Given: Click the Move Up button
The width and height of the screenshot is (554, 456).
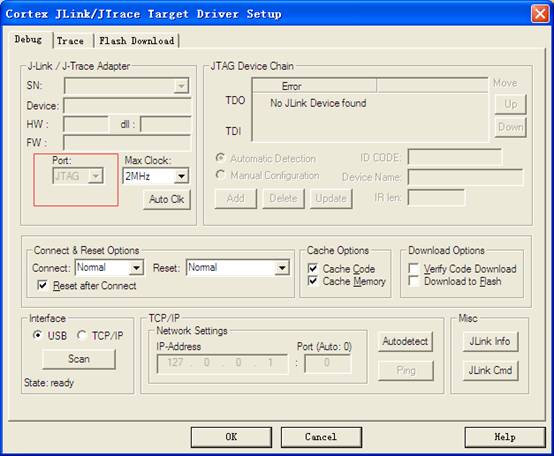Looking at the screenshot, I should point(511,104).
